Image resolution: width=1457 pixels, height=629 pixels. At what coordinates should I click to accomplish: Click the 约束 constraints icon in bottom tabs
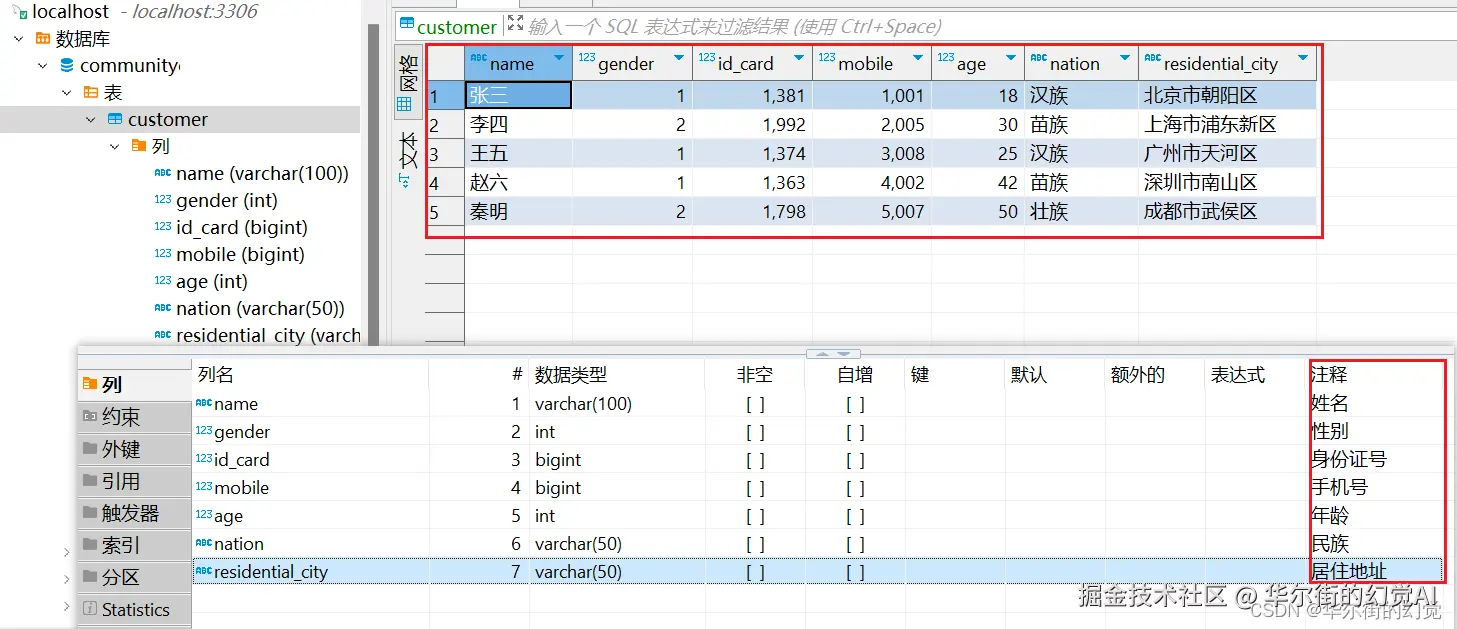[90, 417]
